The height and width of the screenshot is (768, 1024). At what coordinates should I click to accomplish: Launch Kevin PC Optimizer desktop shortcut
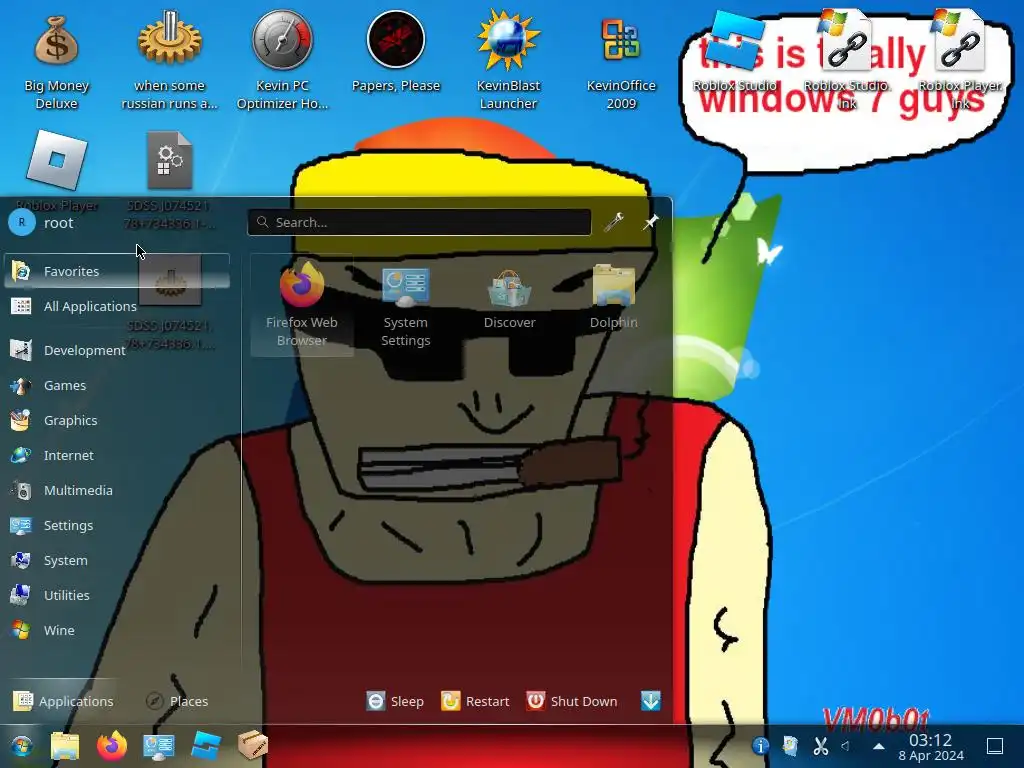282,61
